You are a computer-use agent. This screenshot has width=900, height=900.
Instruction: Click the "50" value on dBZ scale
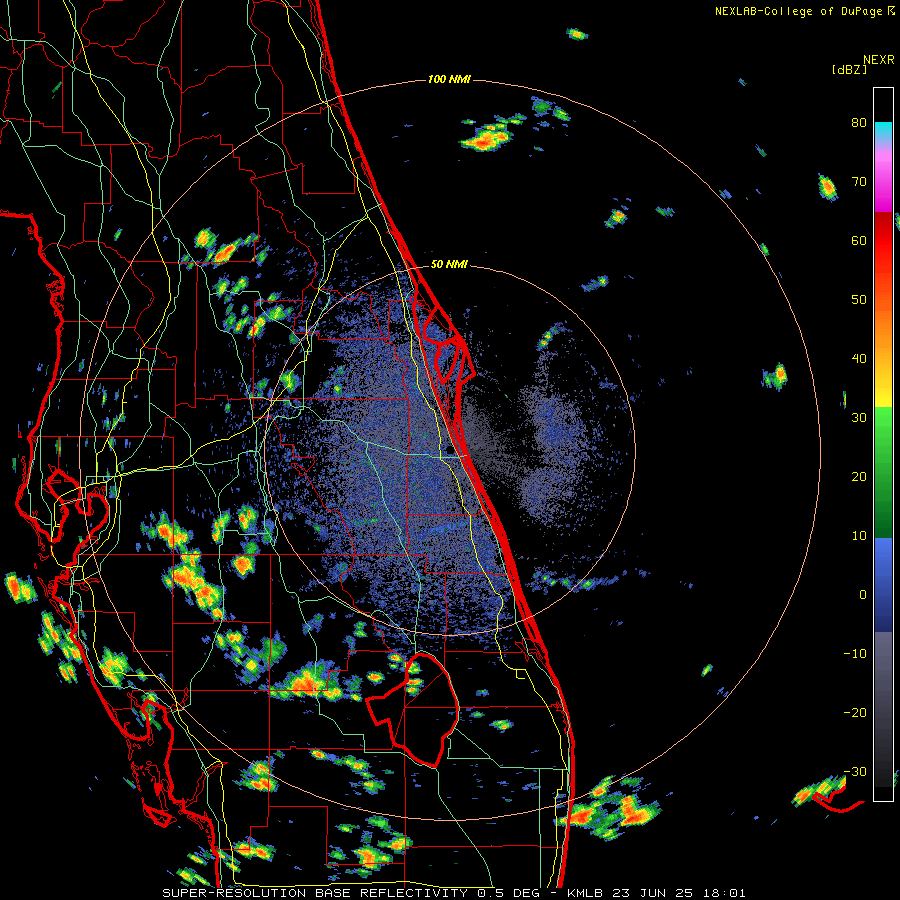tap(859, 300)
